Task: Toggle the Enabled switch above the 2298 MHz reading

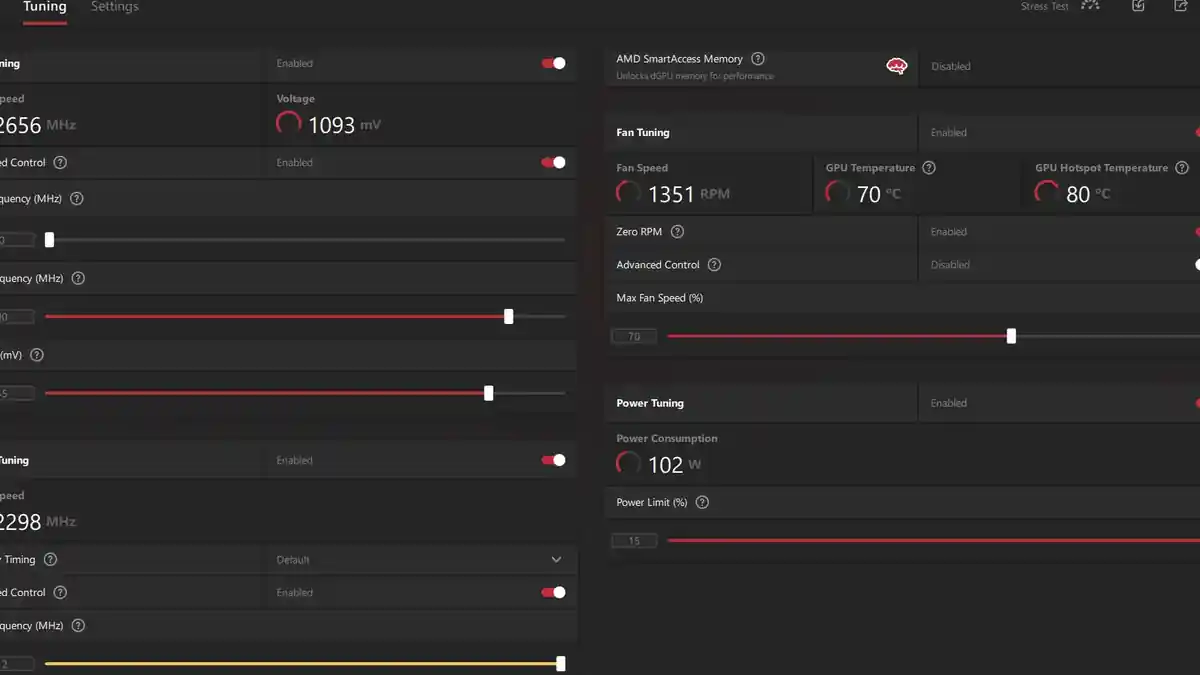Action: [553, 460]
